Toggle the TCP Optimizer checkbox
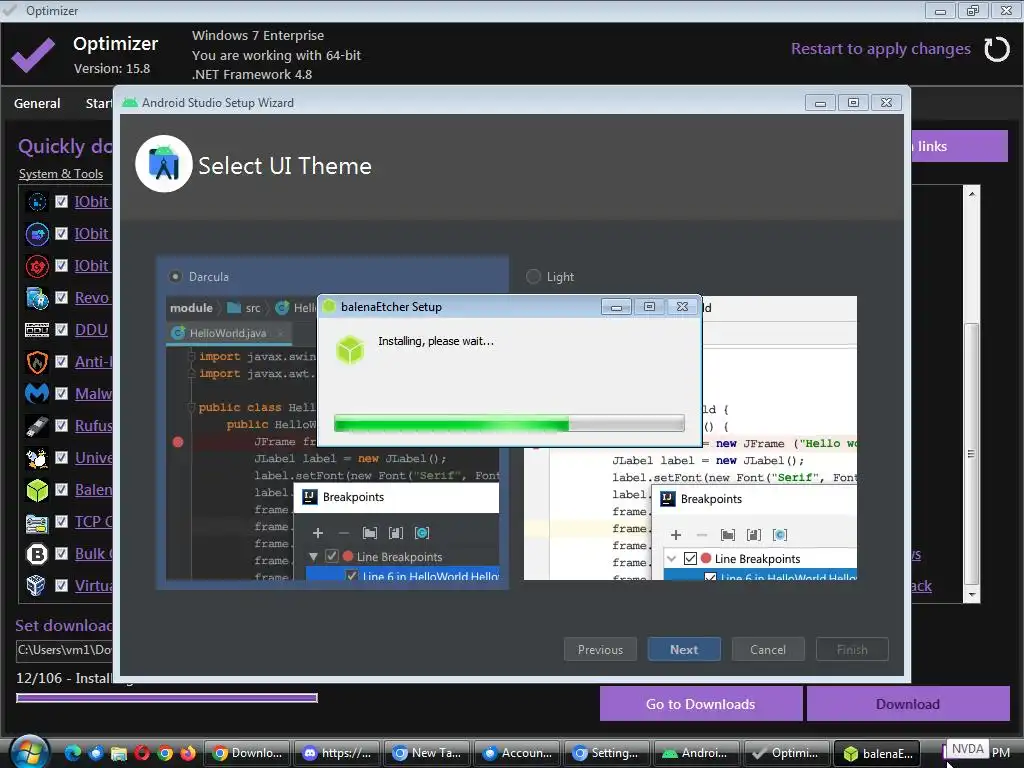Viewport: 1024px width, 768px height. click(61, 521)
